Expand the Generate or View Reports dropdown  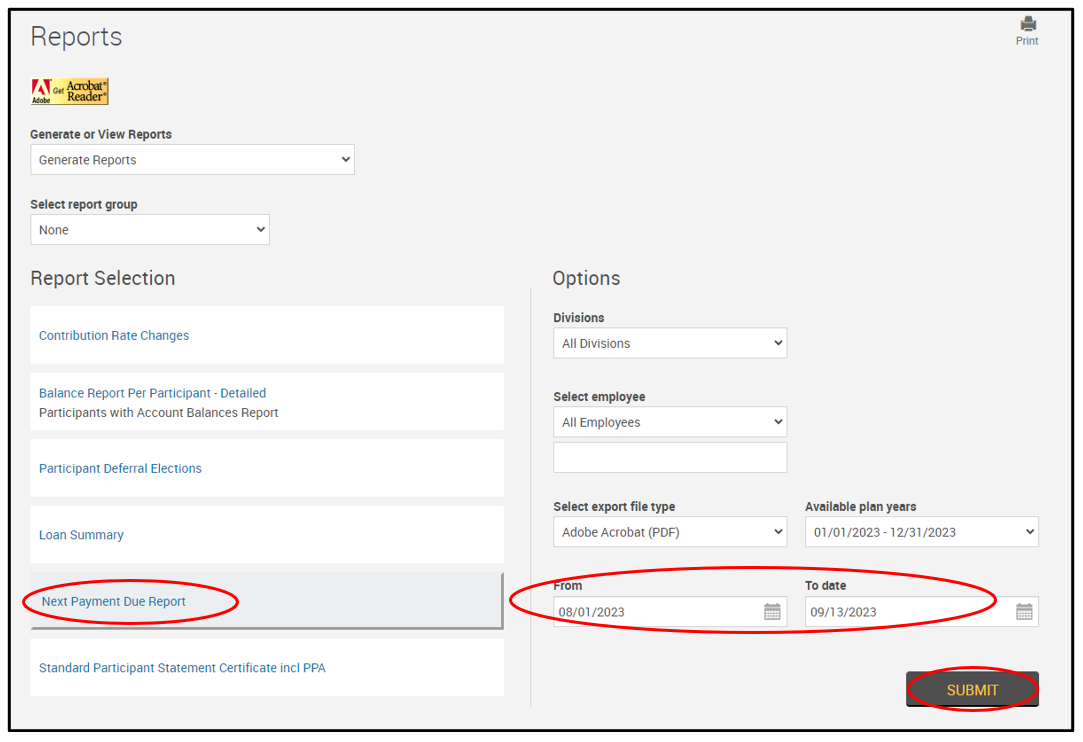click(x=192, y=160)
